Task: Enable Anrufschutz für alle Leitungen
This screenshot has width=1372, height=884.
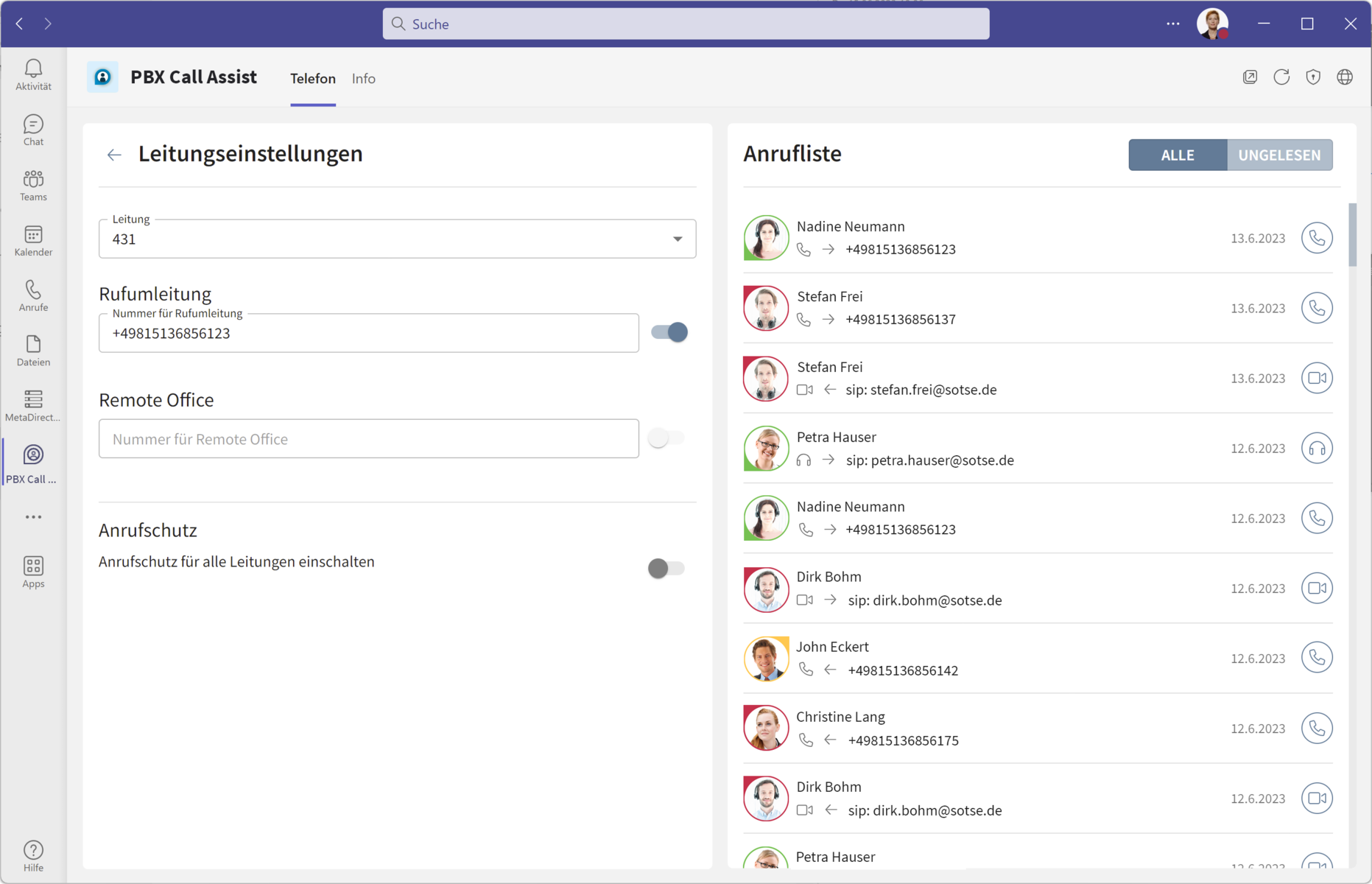Action: pos(666,568)
